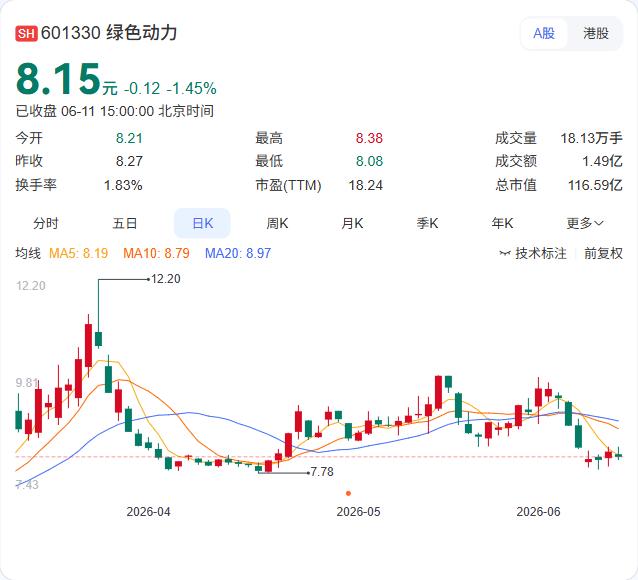This screenshot has height=580, width=638.
Task: Open the 五日 chart tab
Action: pyautogui.click(x=125, y=223)
